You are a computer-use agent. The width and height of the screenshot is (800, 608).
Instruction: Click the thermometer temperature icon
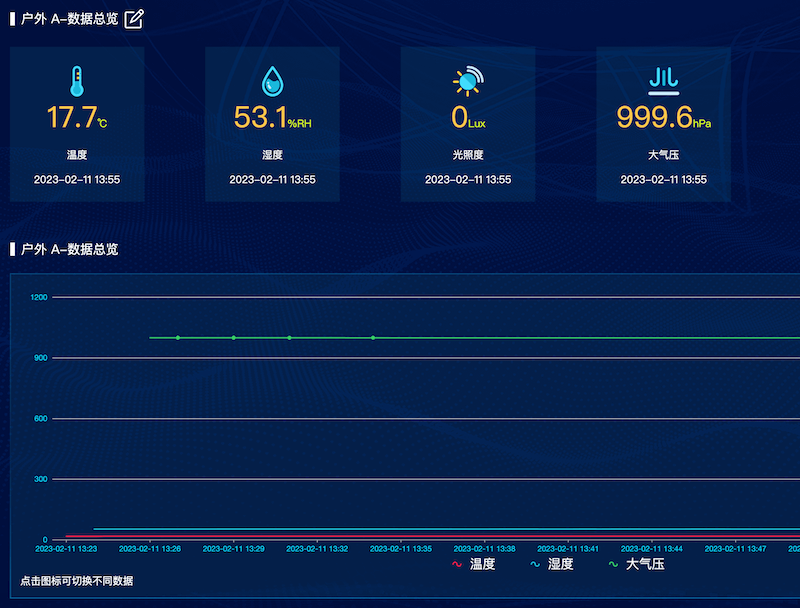pyautogui.click(x=77, y=81)
